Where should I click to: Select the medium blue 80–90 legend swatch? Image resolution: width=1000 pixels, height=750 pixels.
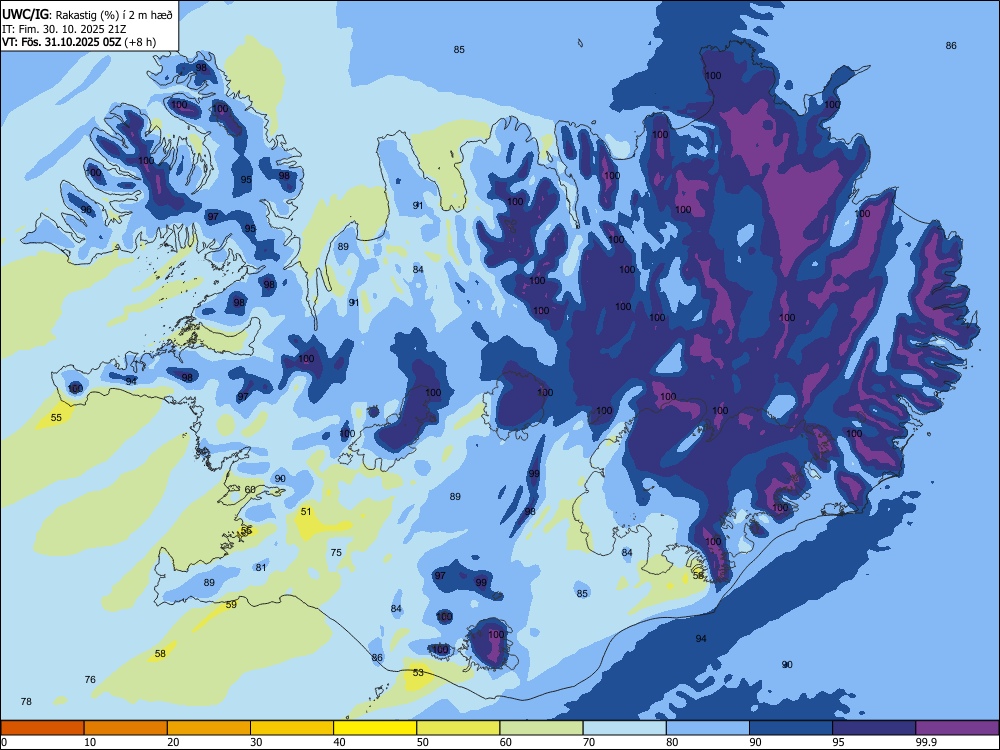[708, 728]
